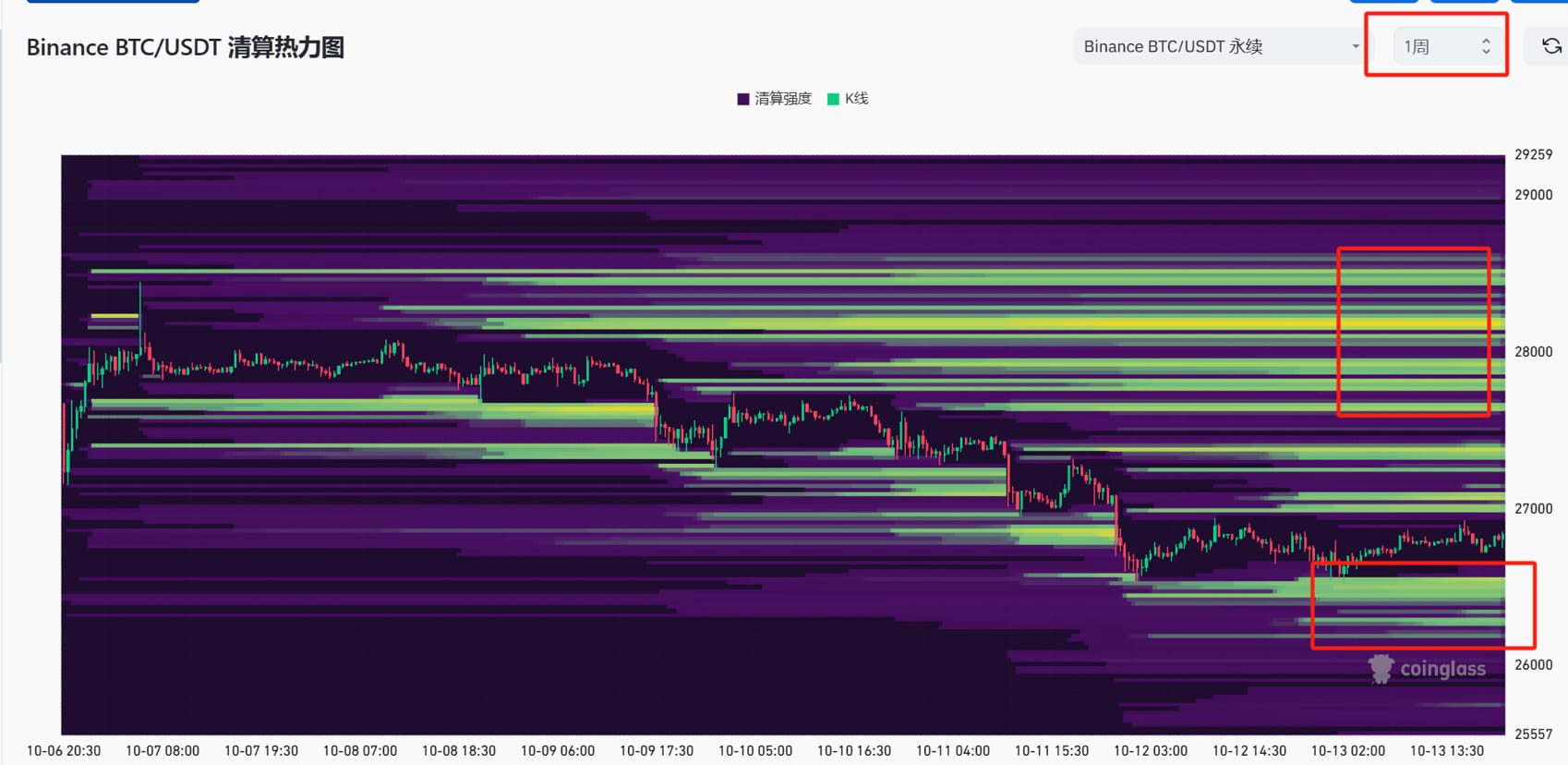Screen dimensions: 1568x765
Task: Toggle the 清算强度 legend series
Action: (x=774, y=99)
